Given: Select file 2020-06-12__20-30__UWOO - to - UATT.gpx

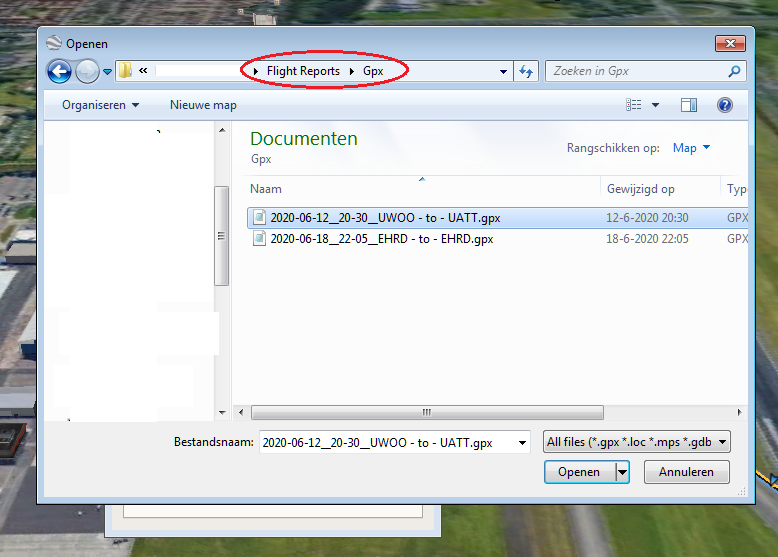Looking at the screenshot, I should tap(497, 218).
